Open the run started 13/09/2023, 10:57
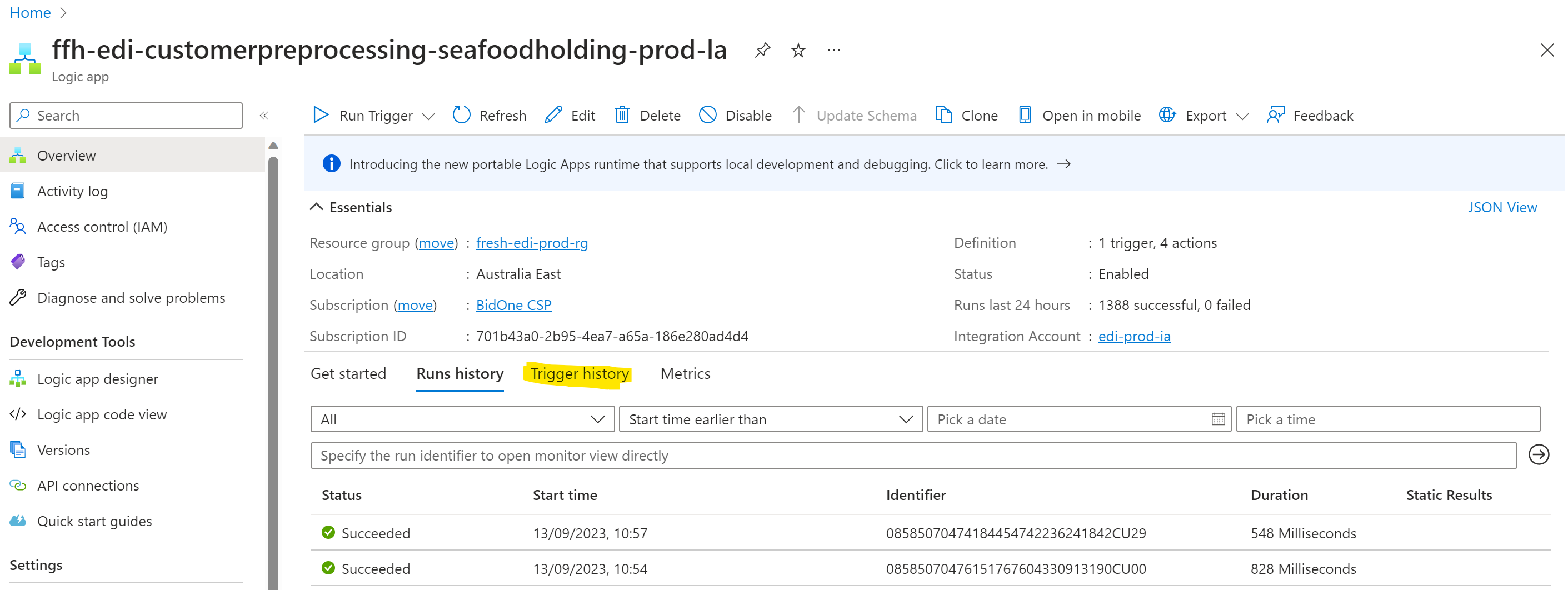 [x=930, y=533]
